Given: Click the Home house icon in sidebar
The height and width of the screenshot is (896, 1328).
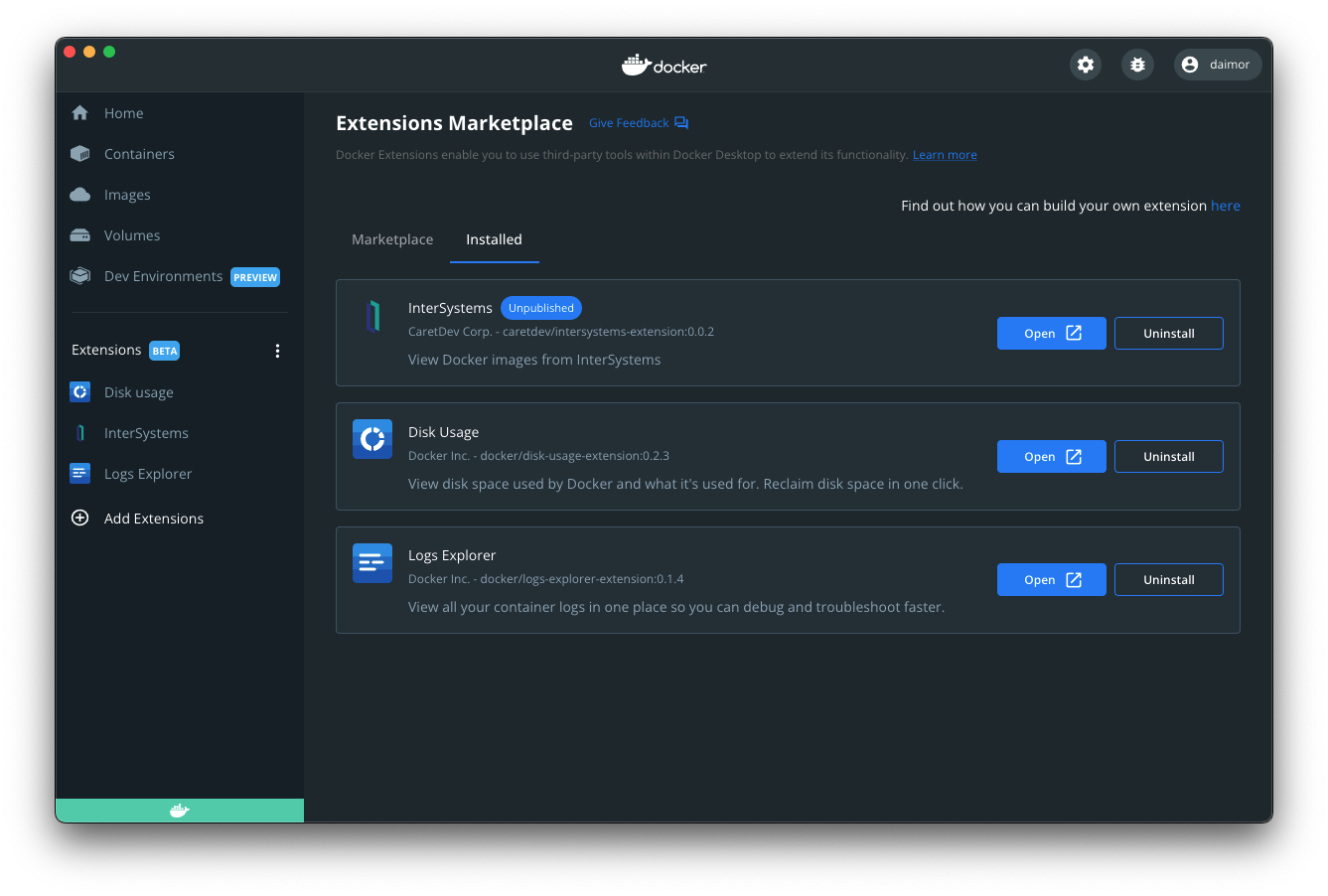Looking at the screenshot, I should (80, 113).
